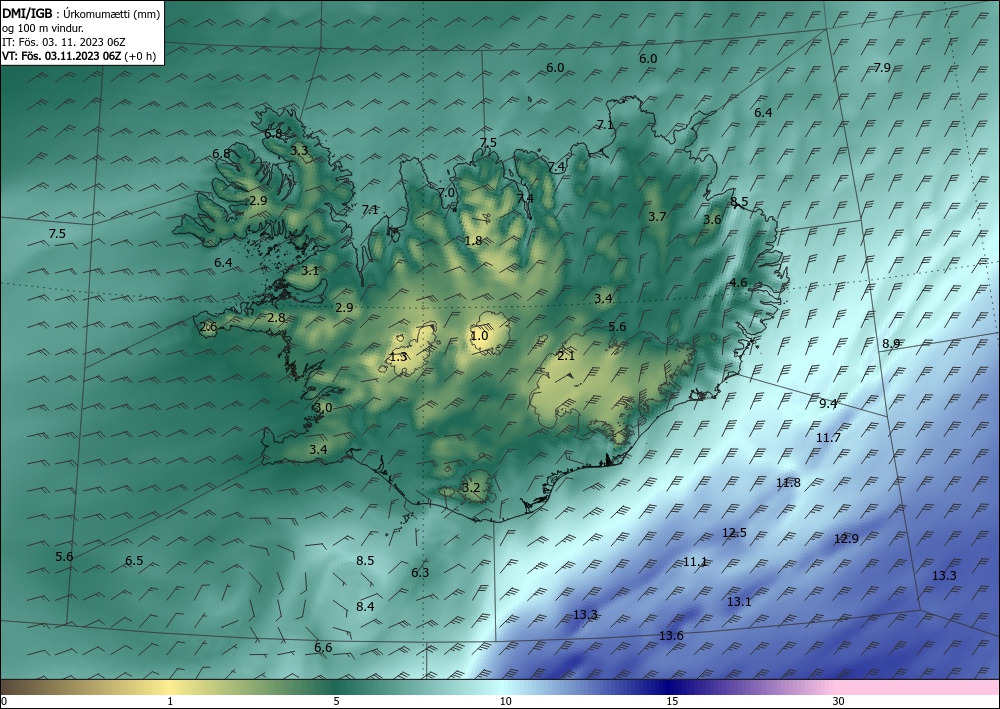Click the 7.9 value in northeast sea
The height and width of the screenshot is (709, 1000).
pos(882,67)
